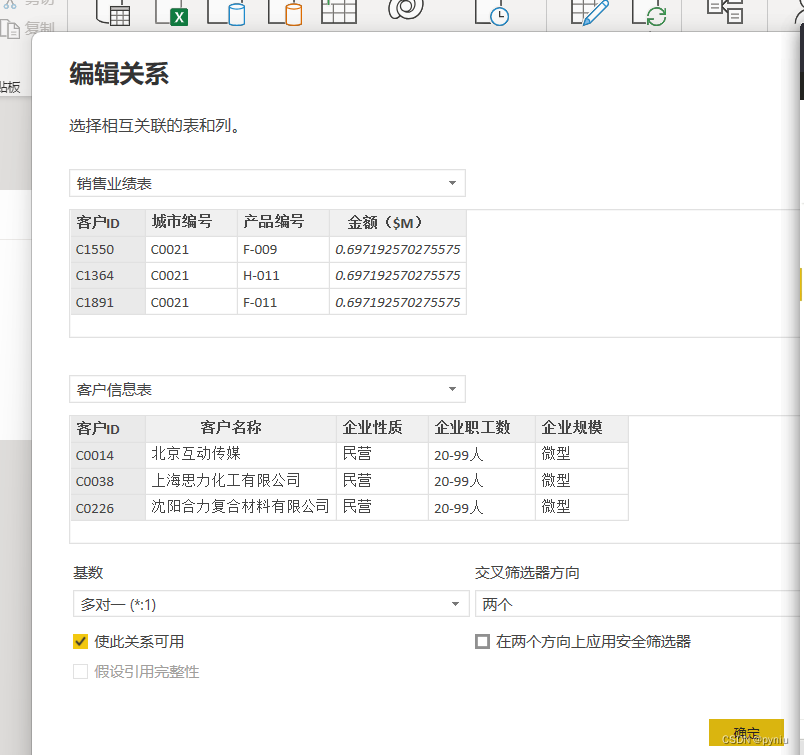Image resolution: width=804 pixels, height=755 pixels.
Task: Click the 假设引用完整性 checkbox
Action: tap(81, 671)
